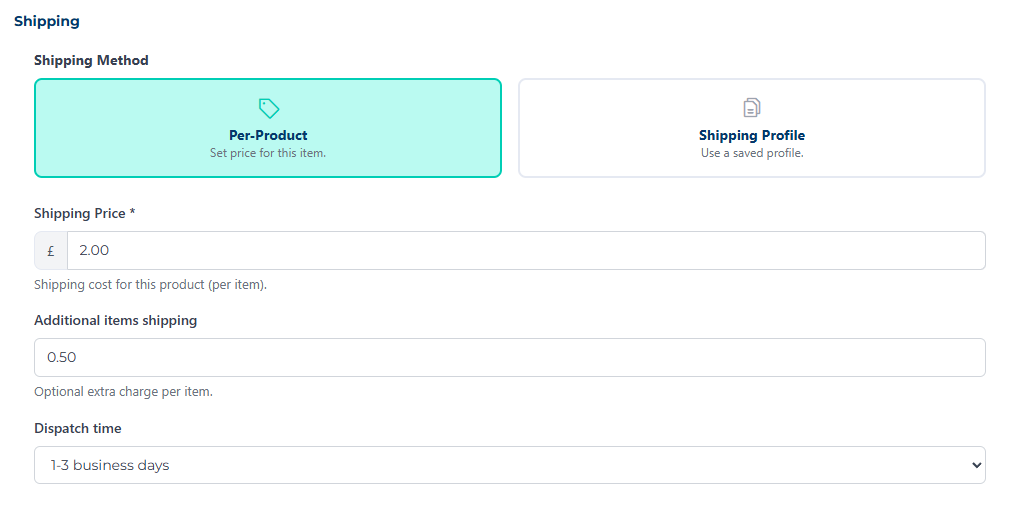Click the bold 'Shipping Profile' title text

tap(752, 136)
